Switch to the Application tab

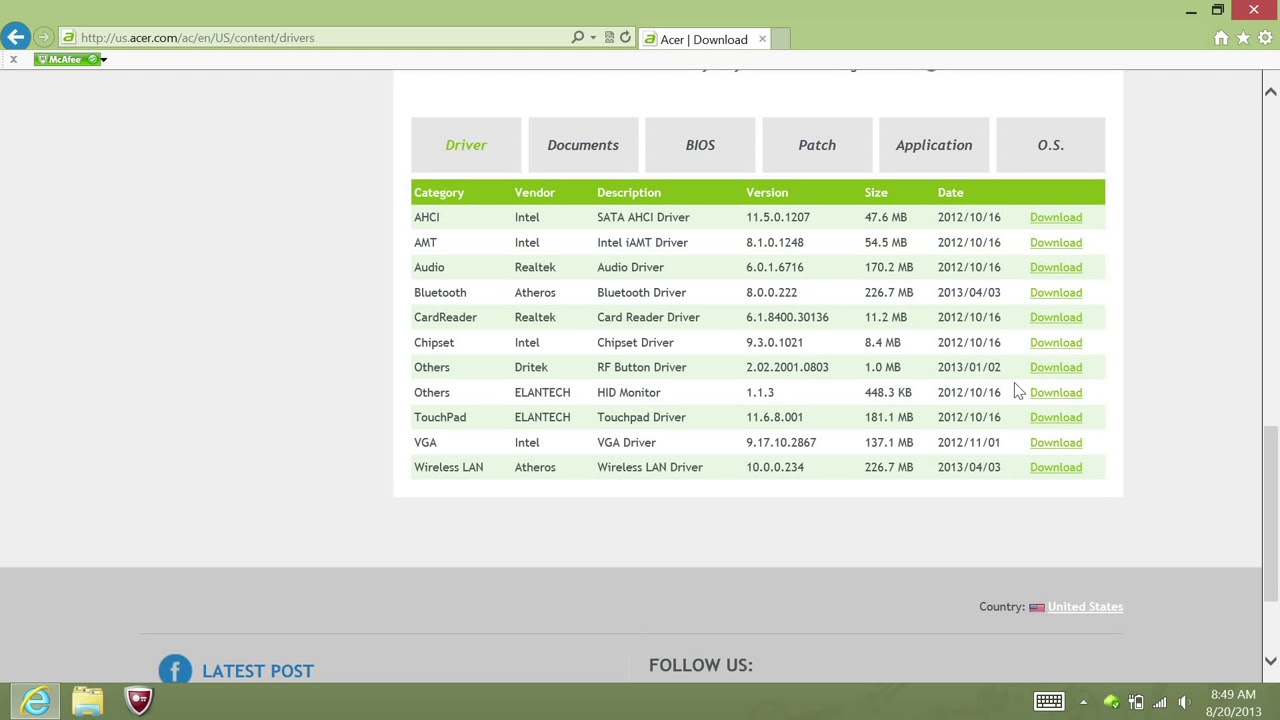tap(934, 145)
